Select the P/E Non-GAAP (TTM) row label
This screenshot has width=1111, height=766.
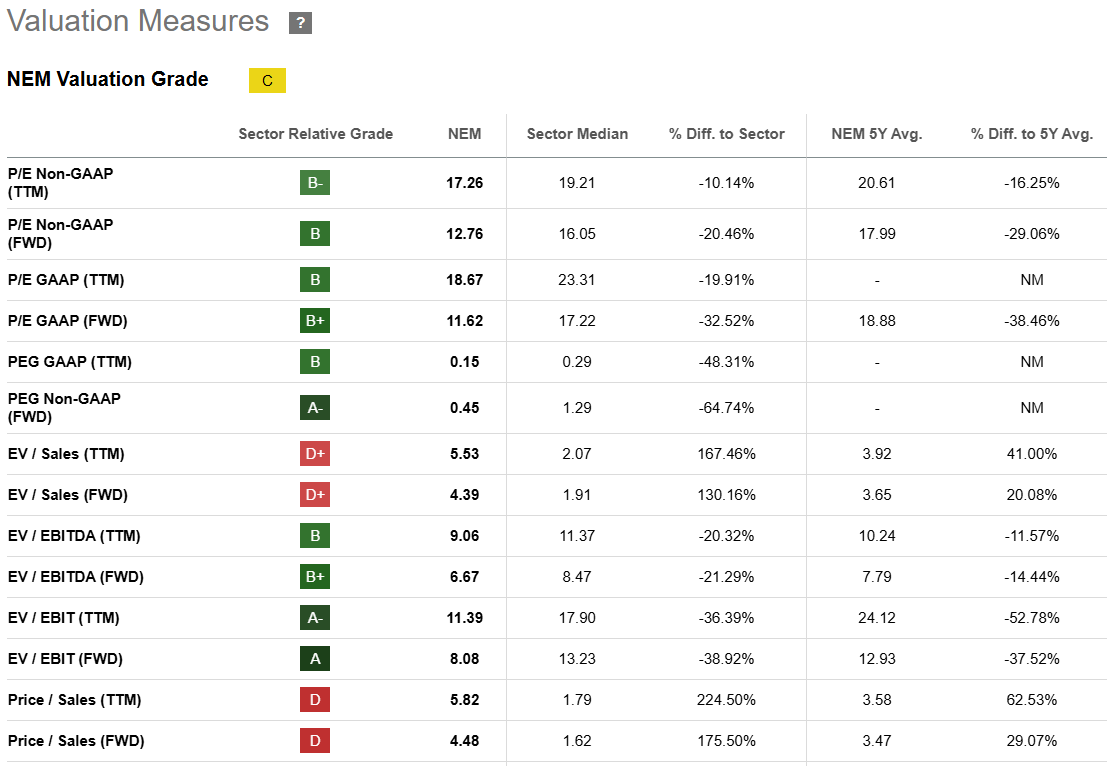60,183
